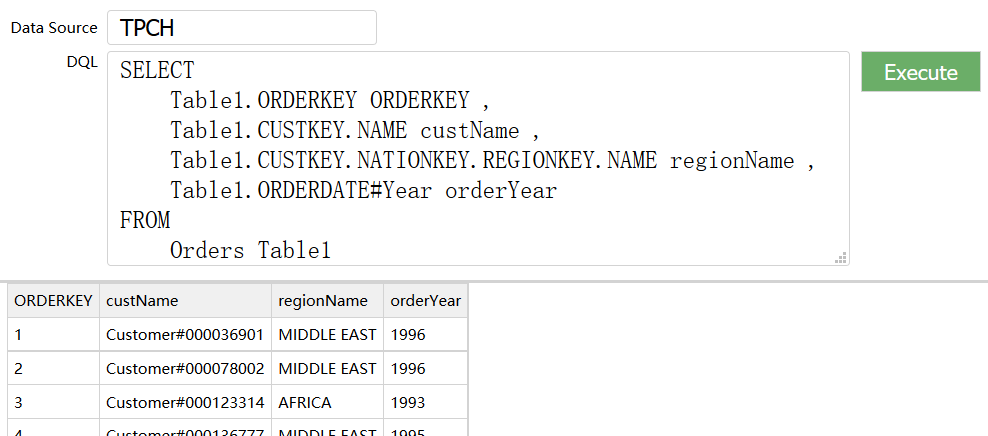
Task: Click the resize grip of the DQL editor
Action: point(841,257)
